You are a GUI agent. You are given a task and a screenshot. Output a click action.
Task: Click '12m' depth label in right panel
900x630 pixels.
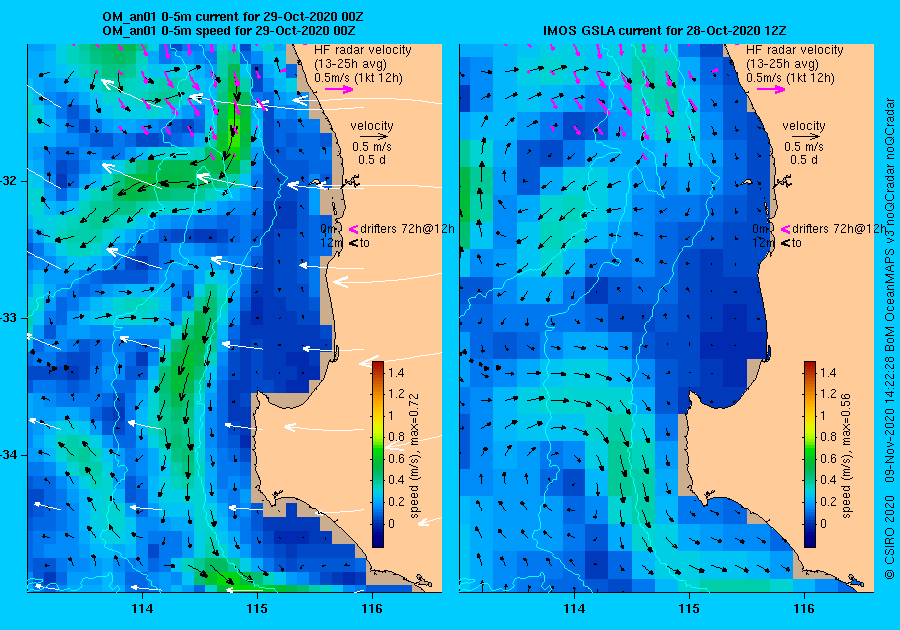click(x=763, y=243)
